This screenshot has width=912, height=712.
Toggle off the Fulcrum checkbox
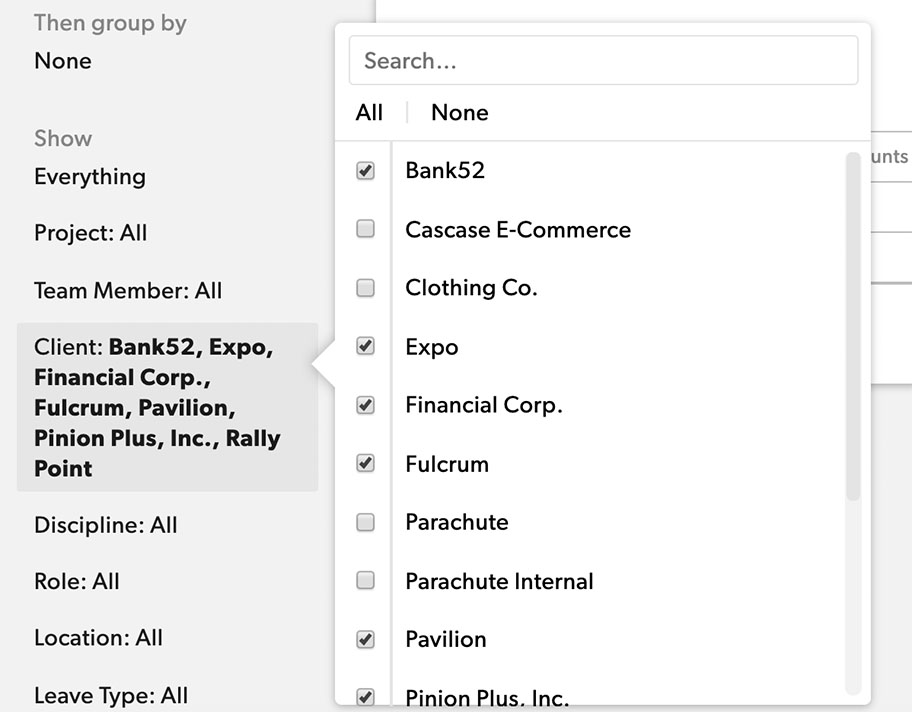coord(365,463)
